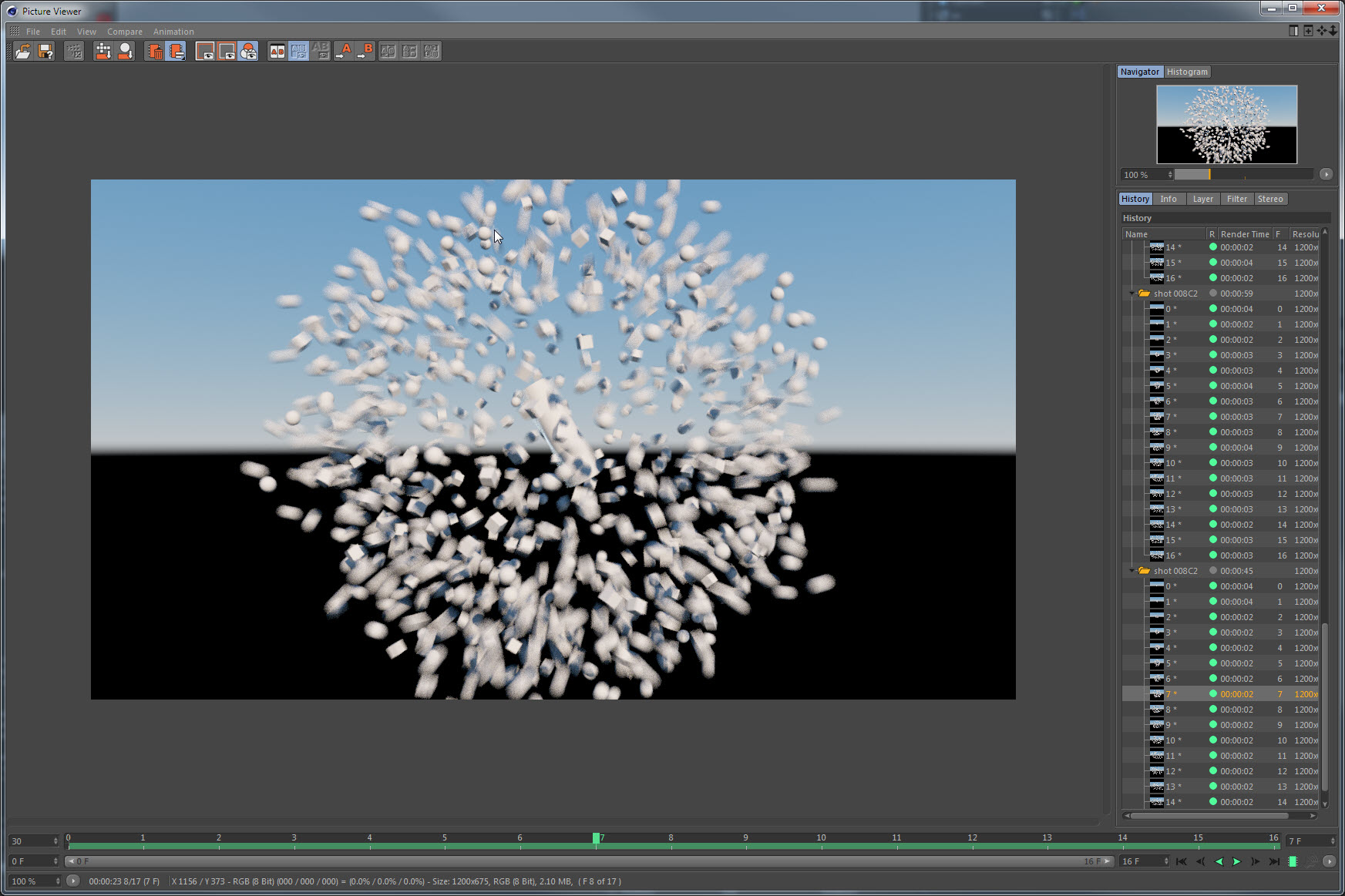Play the animation backward
Image resolution: width=1345 pixels, height=896 pixels.
point(1219,861)
